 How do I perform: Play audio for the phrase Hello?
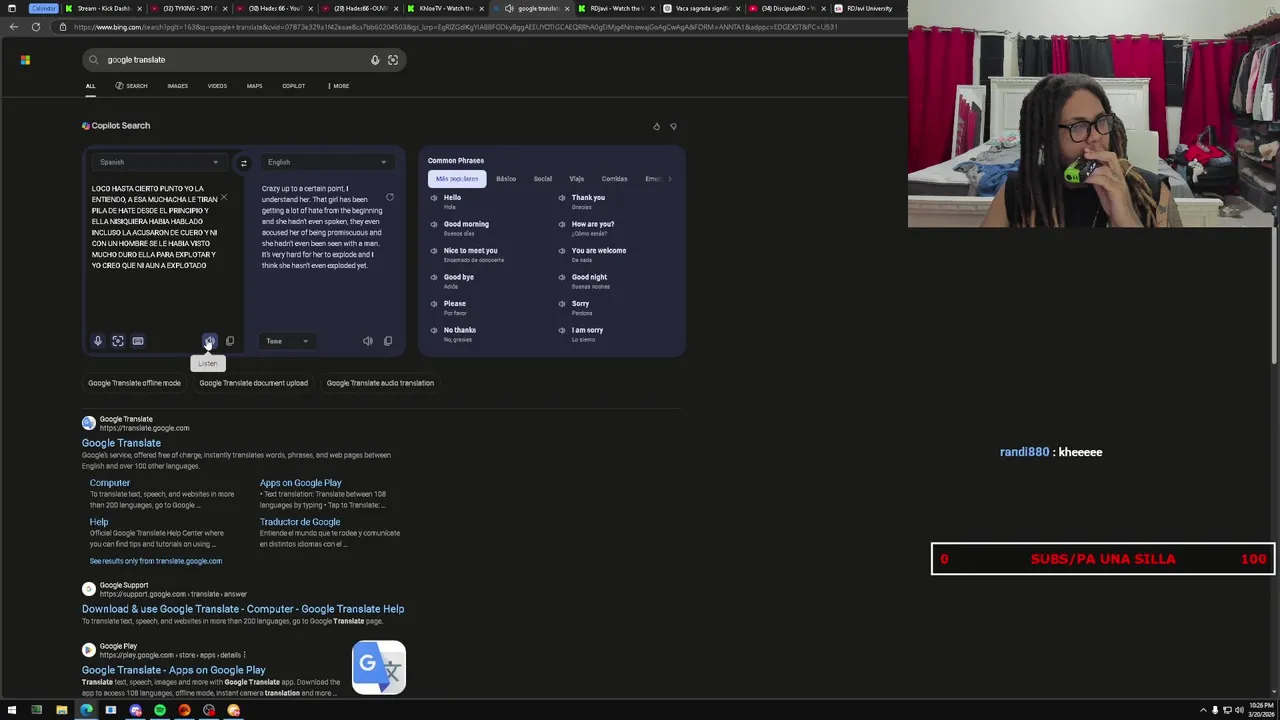[434, 198]
